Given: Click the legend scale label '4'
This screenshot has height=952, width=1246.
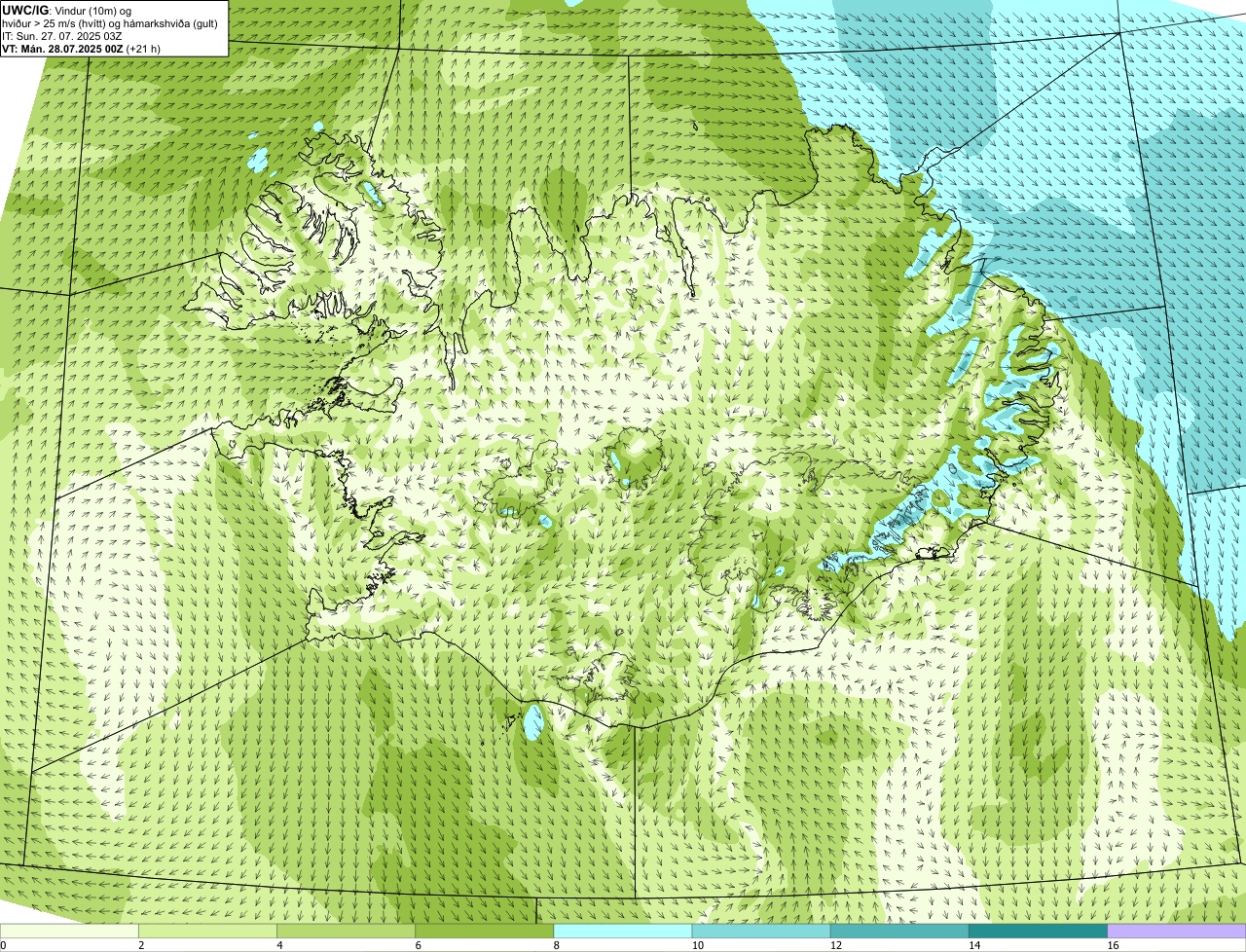Looking at the screenshot, I should click(x=279, y=945).
